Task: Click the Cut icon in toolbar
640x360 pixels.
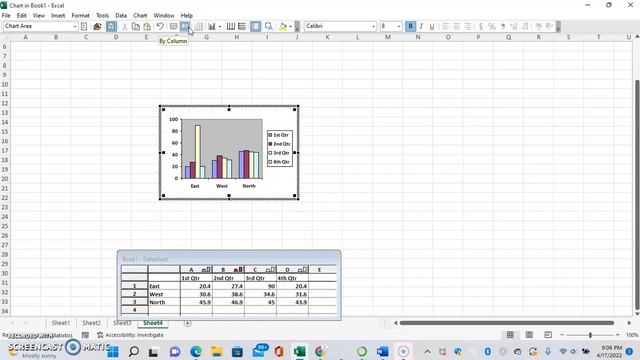Action: [124, 26]
